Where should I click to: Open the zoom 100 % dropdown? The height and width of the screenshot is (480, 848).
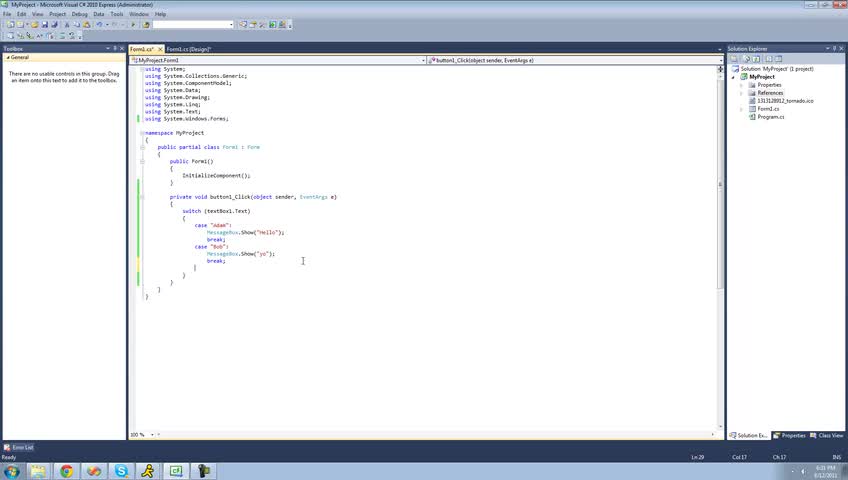click(152, 435)
